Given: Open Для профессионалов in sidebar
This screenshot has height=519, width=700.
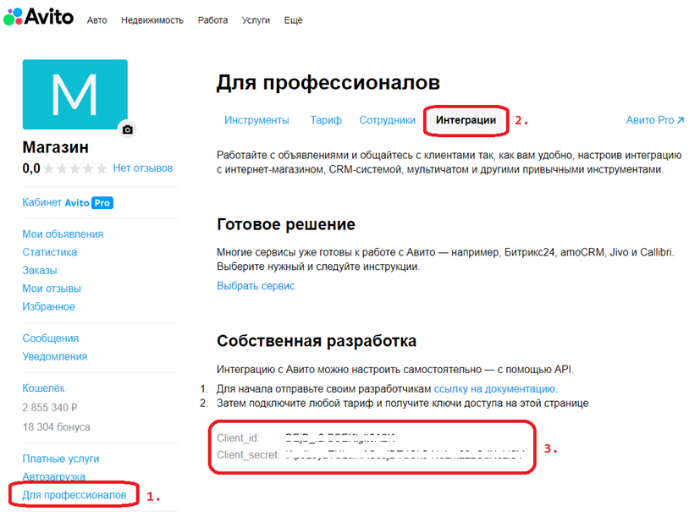Looking at the screenshot, I should point(74,495).
